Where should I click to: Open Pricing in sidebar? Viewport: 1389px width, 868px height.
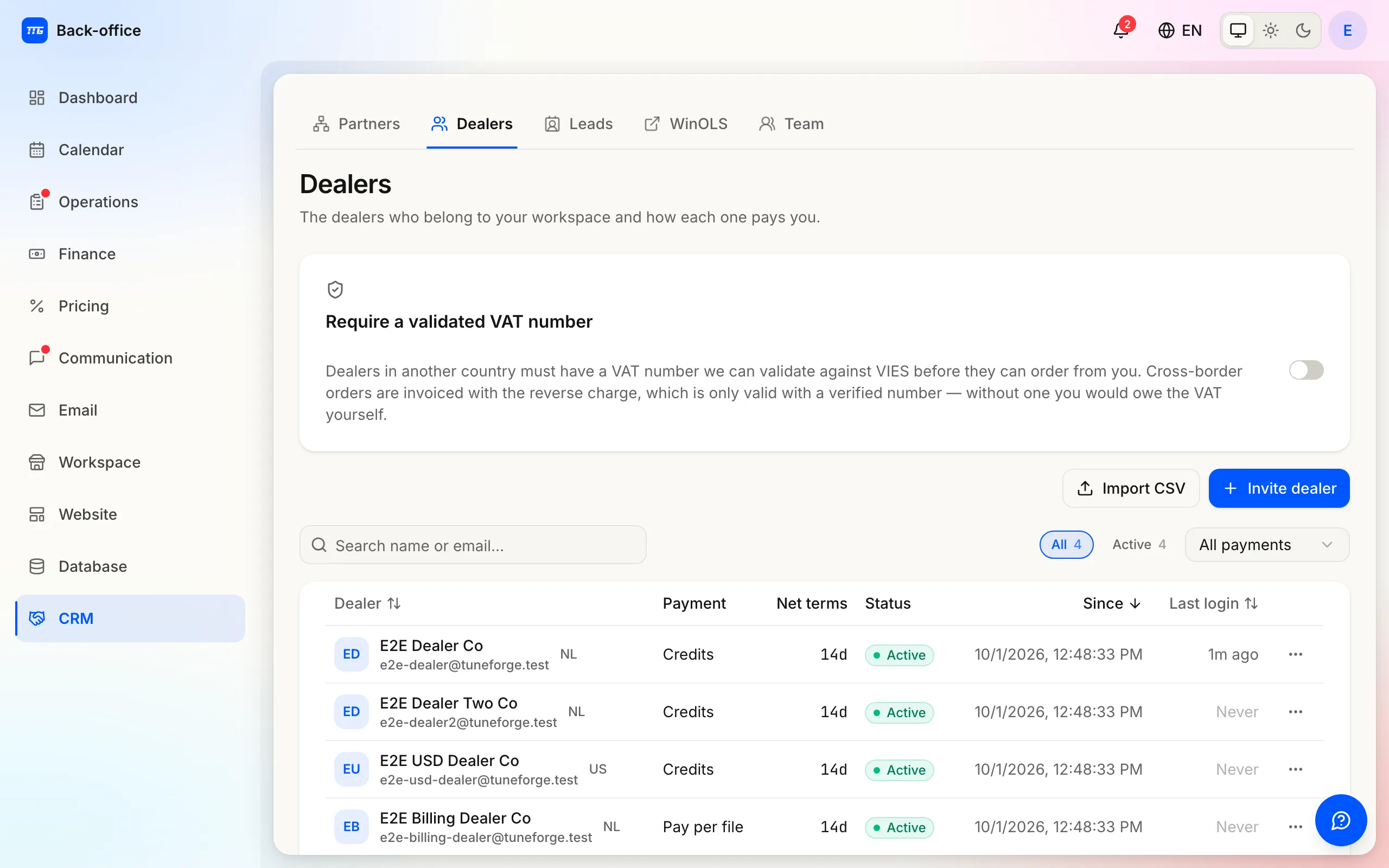pyautogui.click(x=130, y=306)
